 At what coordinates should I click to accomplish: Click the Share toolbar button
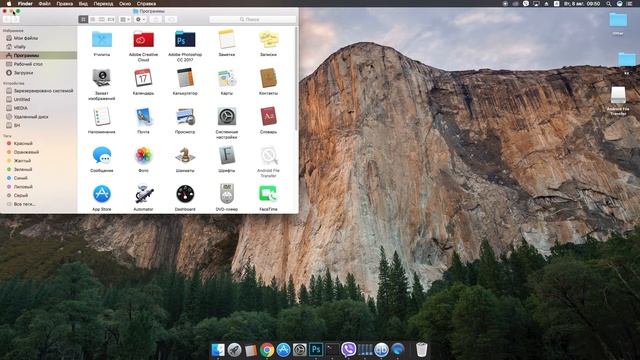[156, 19]
